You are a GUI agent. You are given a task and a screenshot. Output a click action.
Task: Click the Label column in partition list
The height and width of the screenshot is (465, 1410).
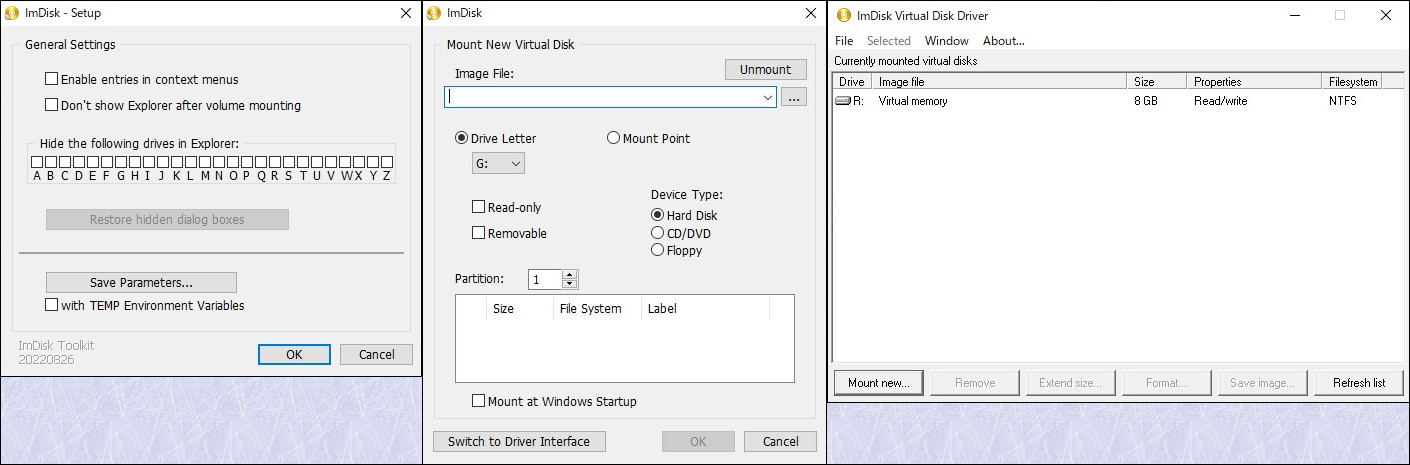[705, 308]
